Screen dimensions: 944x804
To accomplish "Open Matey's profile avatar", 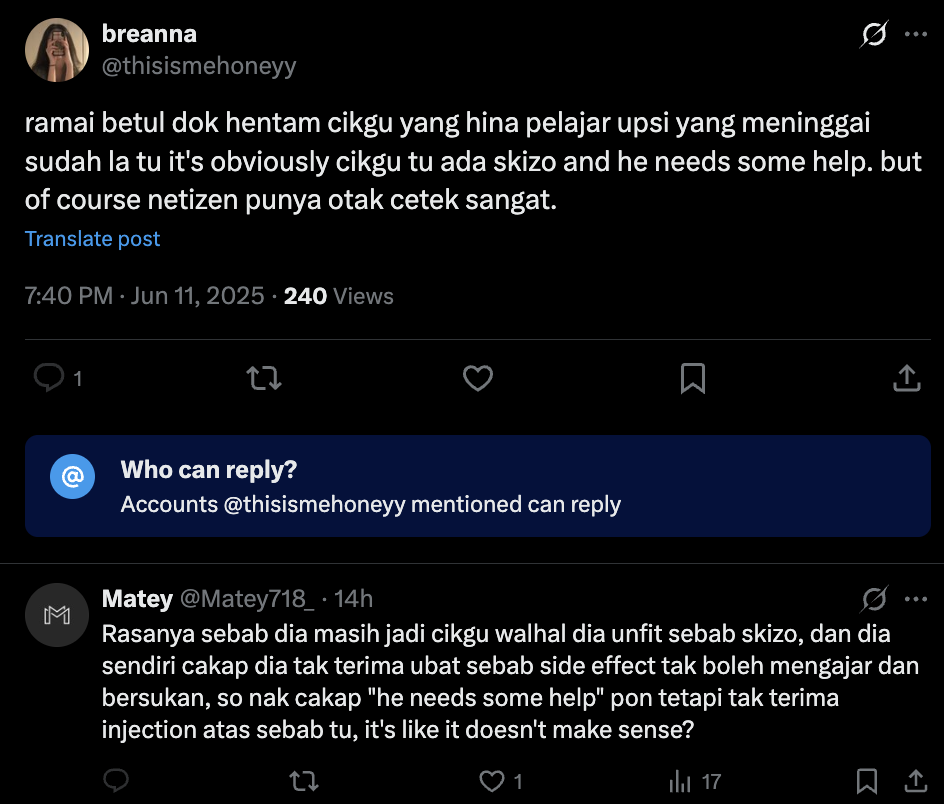I will [57, 616].
